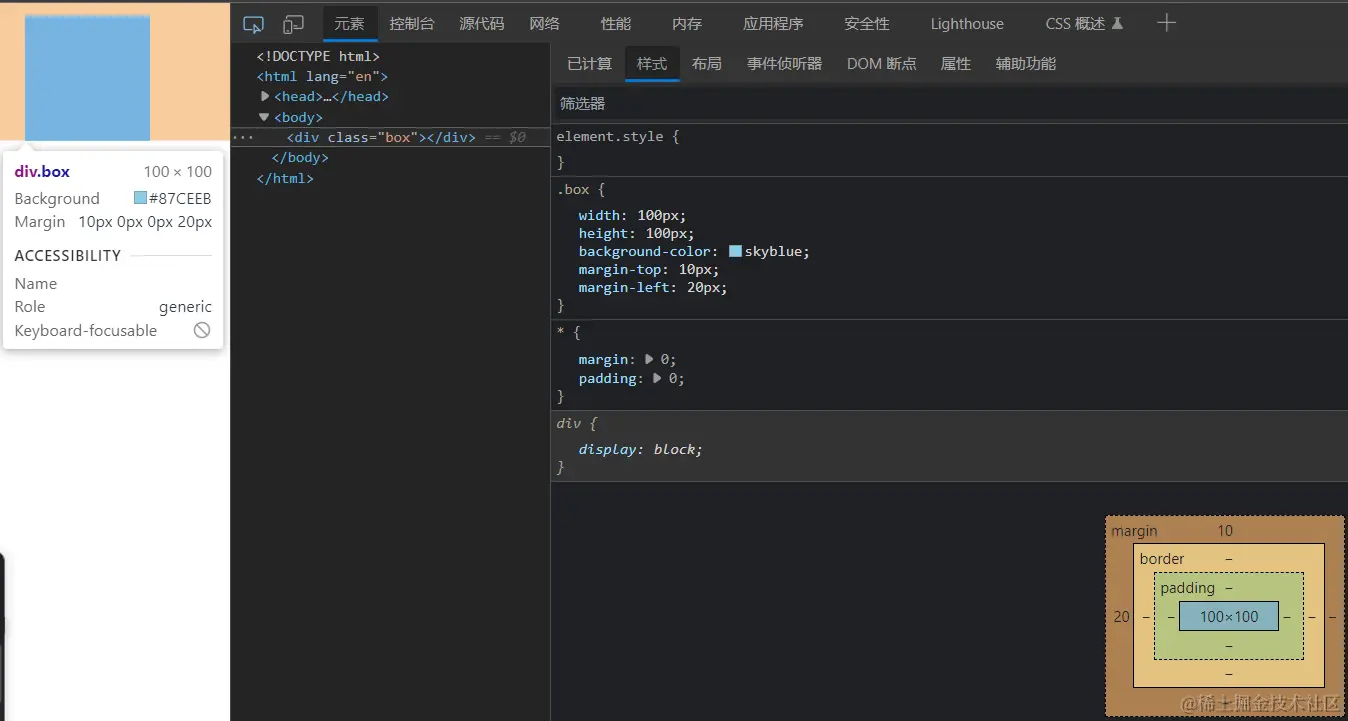The image size is (1348, 721).
Task: Open the 性能 tab
Action: click(616, 24)
